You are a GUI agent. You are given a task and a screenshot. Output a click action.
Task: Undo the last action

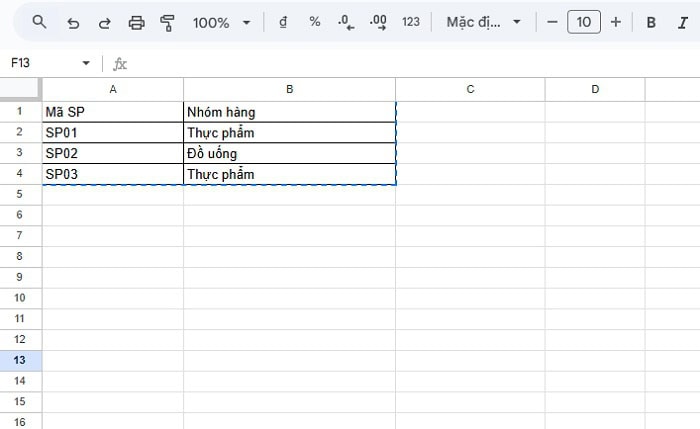click(73, 22)
